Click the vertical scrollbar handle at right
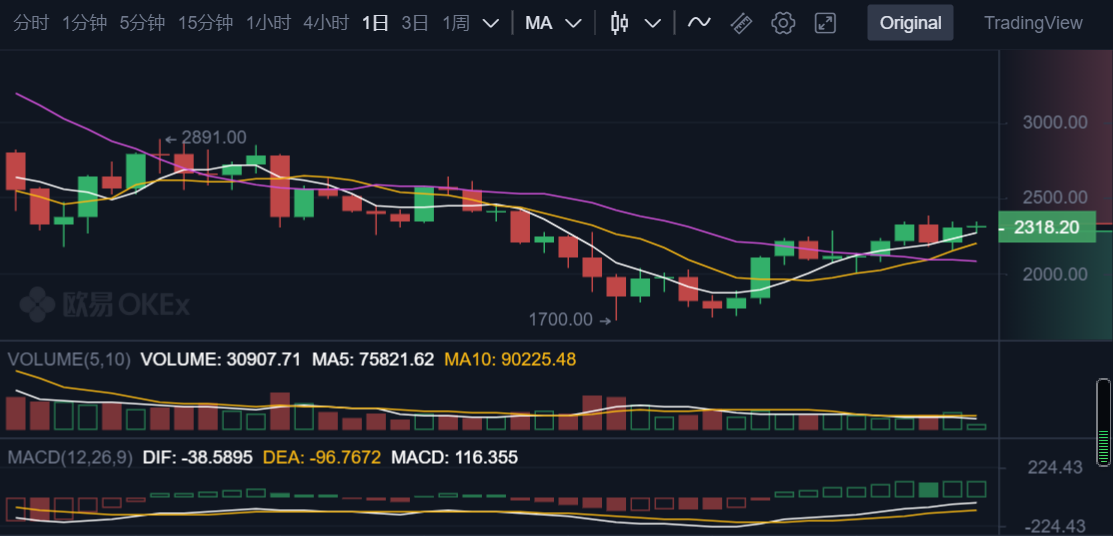The width and height of the screenshot is (1113, 536). click(x=1104, y=422)
